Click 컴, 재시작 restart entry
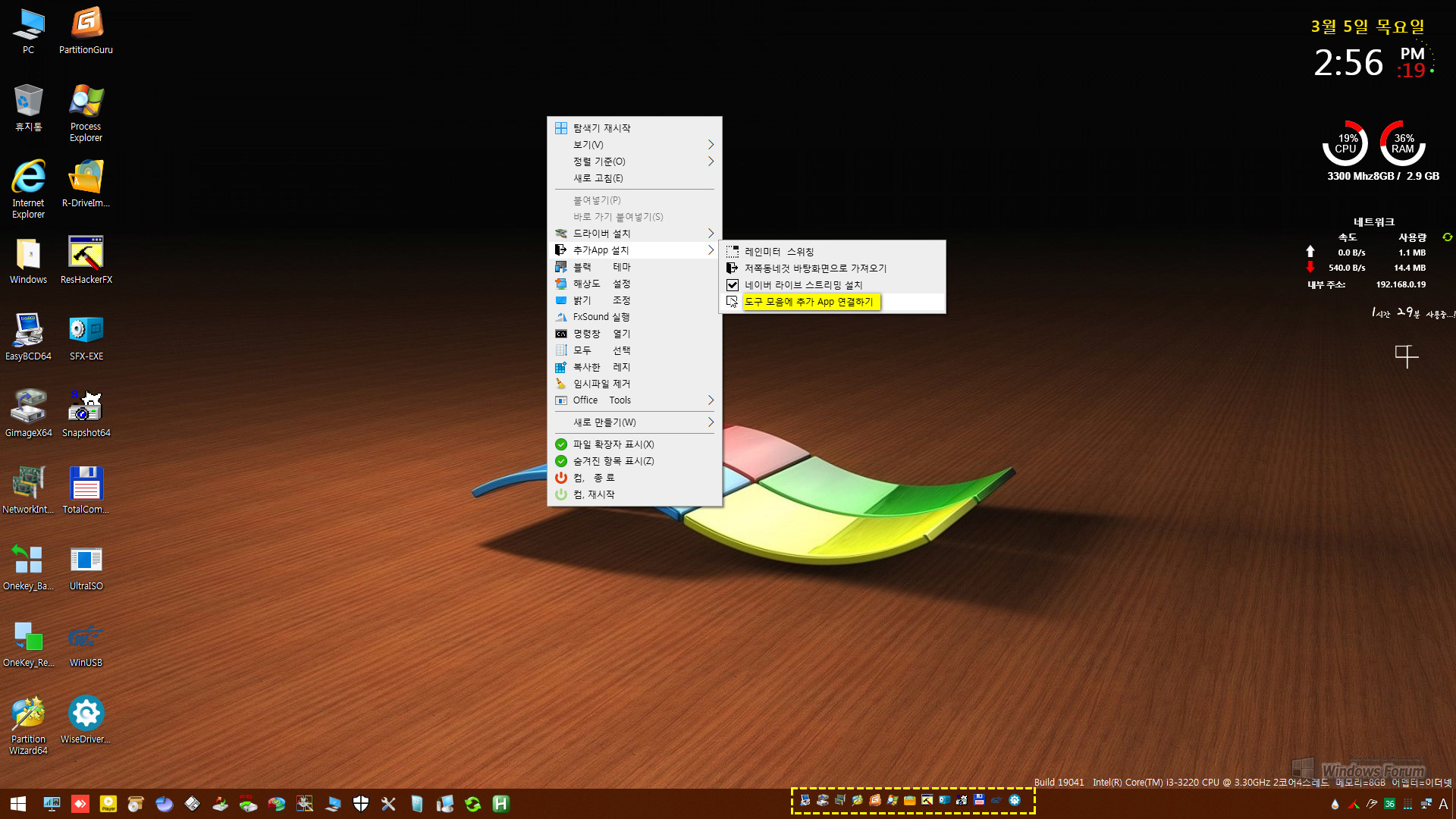This screenshot has height=819, width=1456. click(x=634, y=494)
